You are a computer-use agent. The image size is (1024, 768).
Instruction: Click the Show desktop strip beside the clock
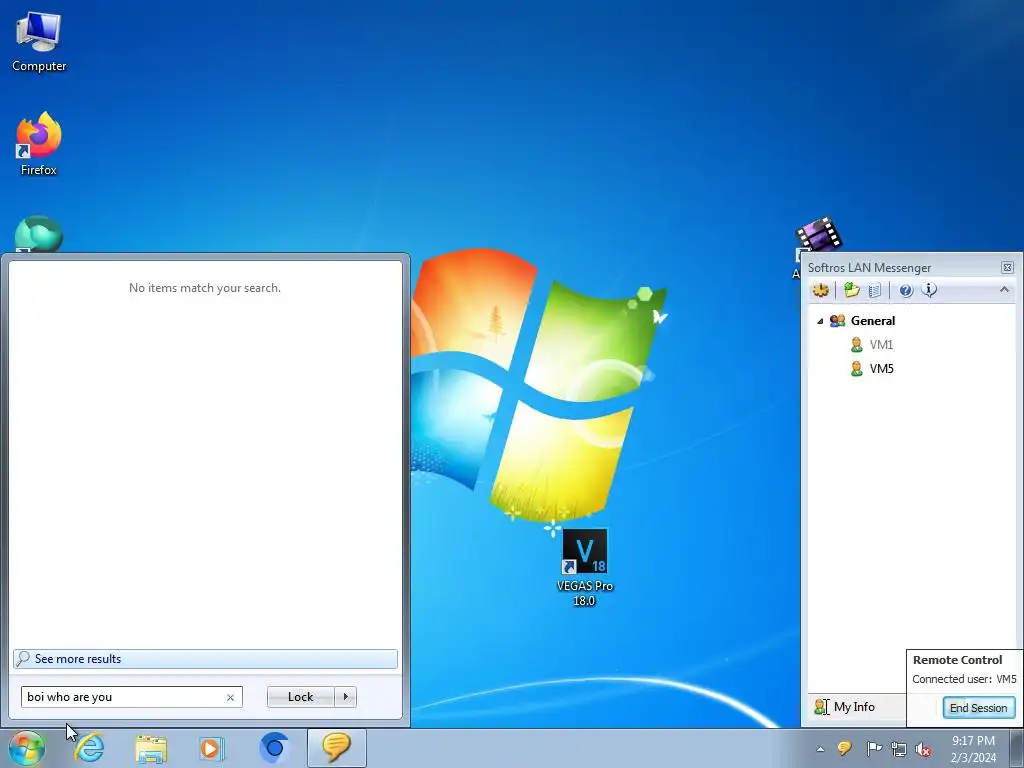1017,748
